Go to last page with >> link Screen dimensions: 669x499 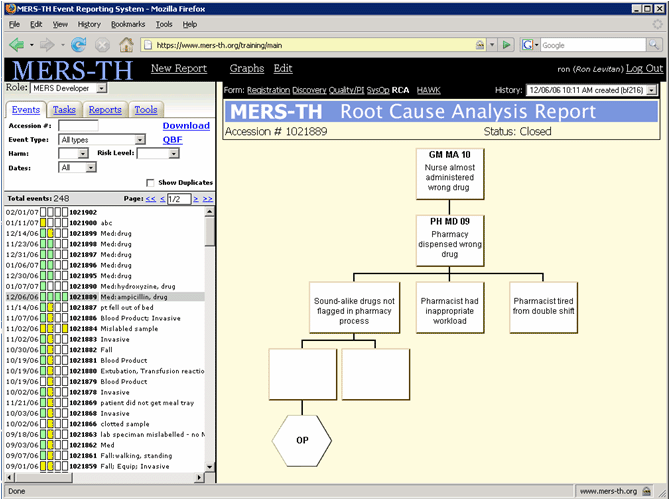[x=208, y=199]
